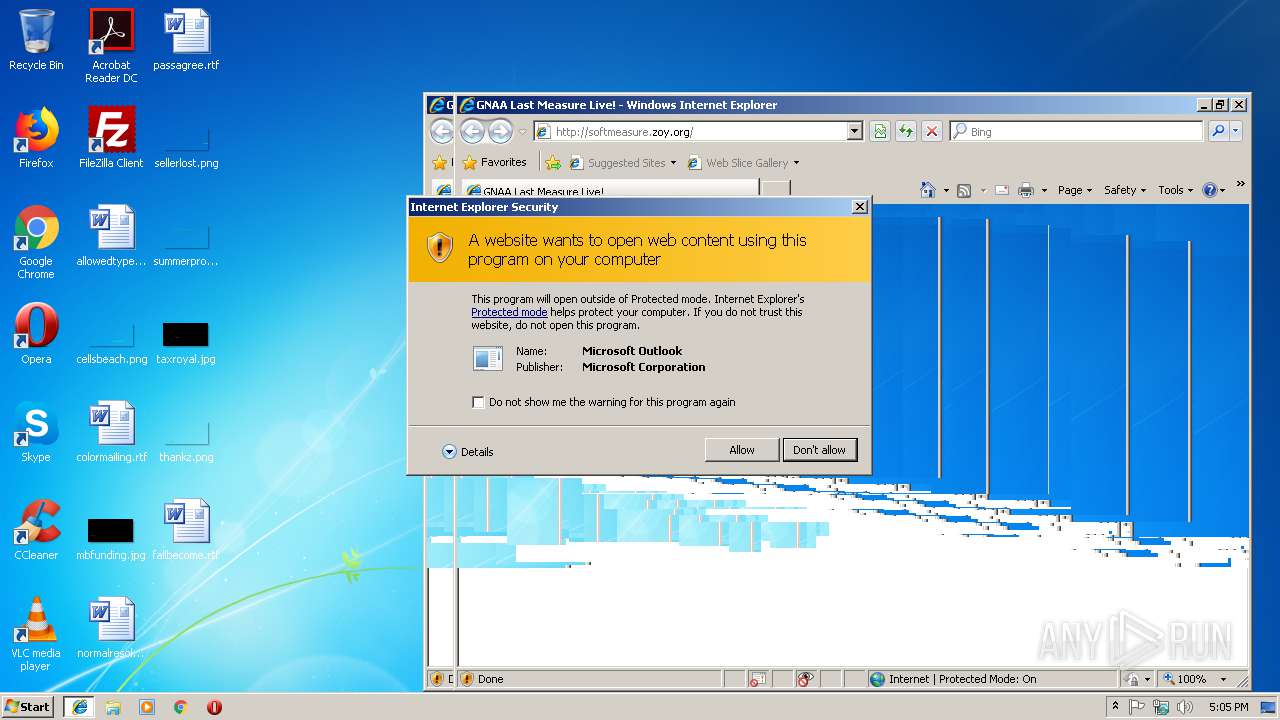This screenshot has width=1280, height=720.
Task: Expand Details in the security dialog
Action: [468, 452]
